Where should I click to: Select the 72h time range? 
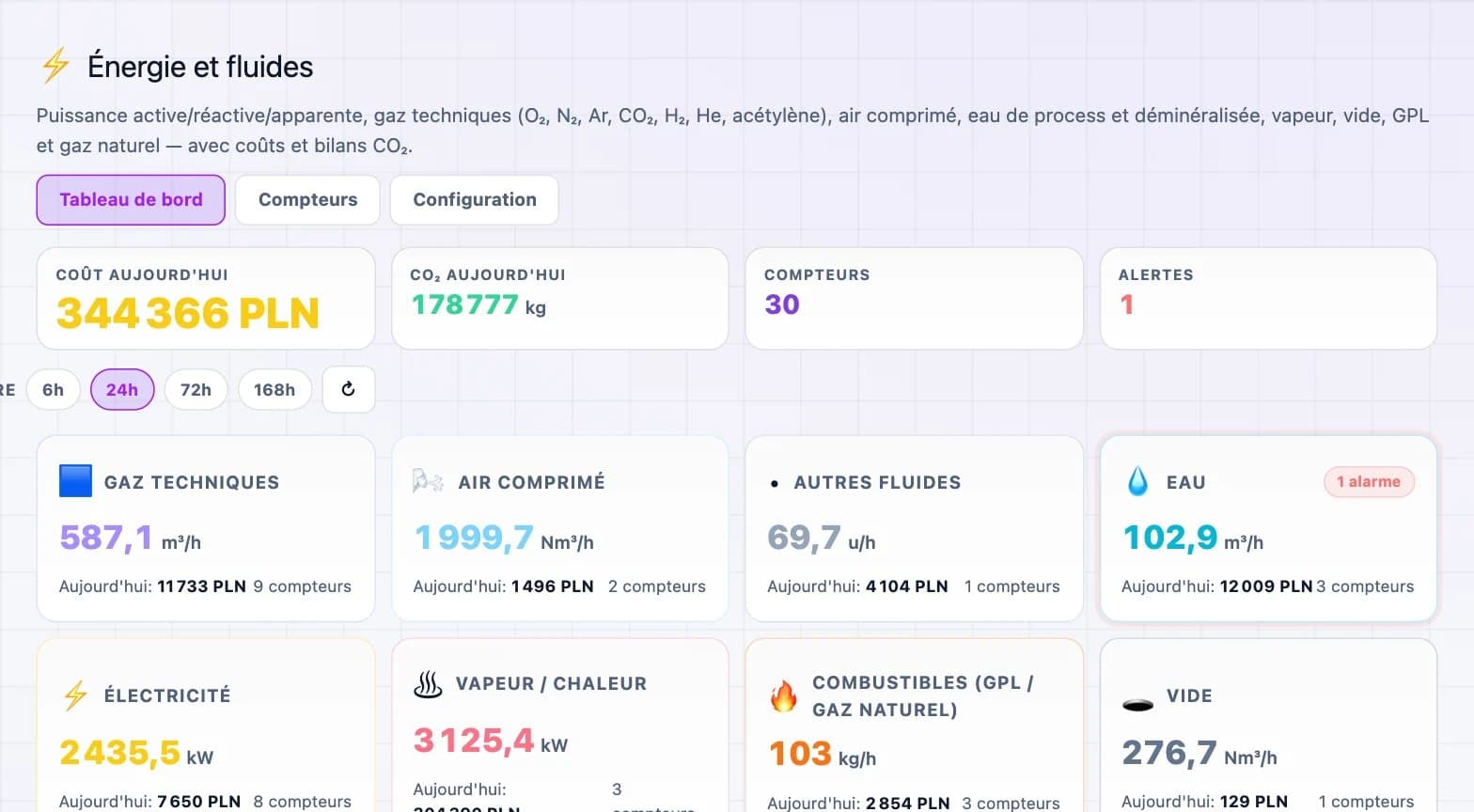click(196, 389)
